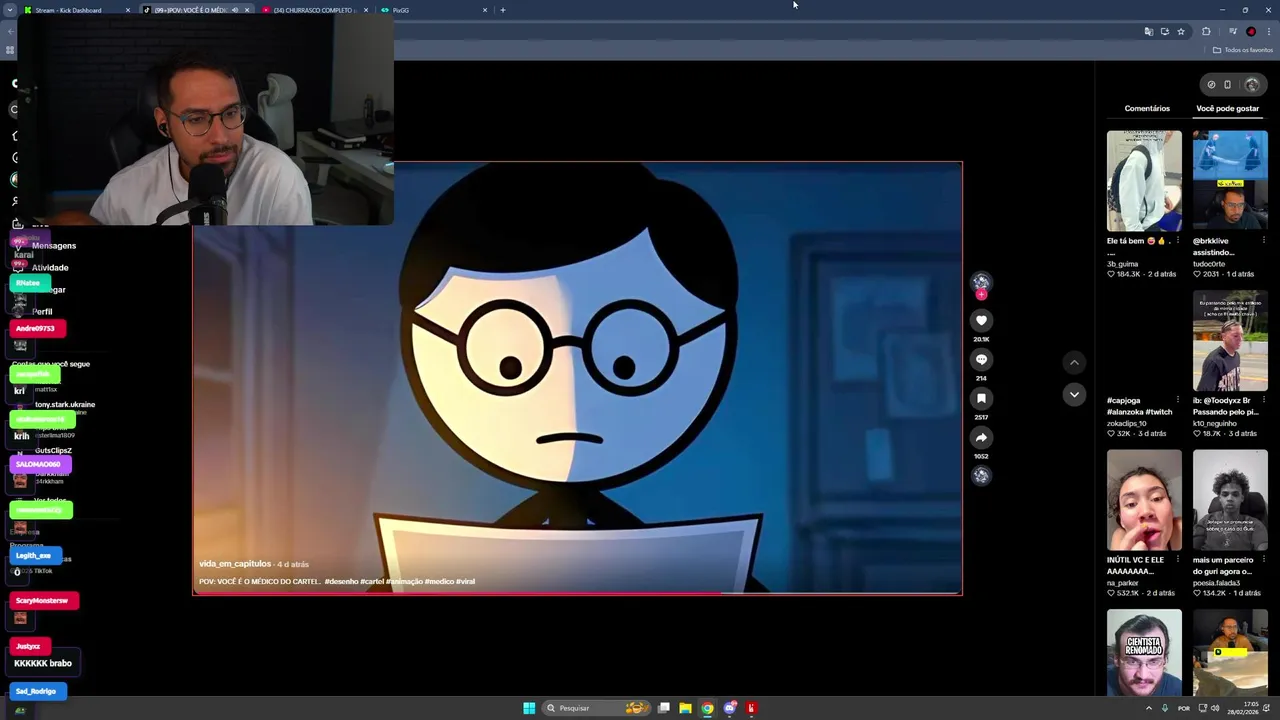
Task: Open the CIENTISTA RENOMADO video thumbnail
Action: pyautogui.click(x=1144, y=652)
